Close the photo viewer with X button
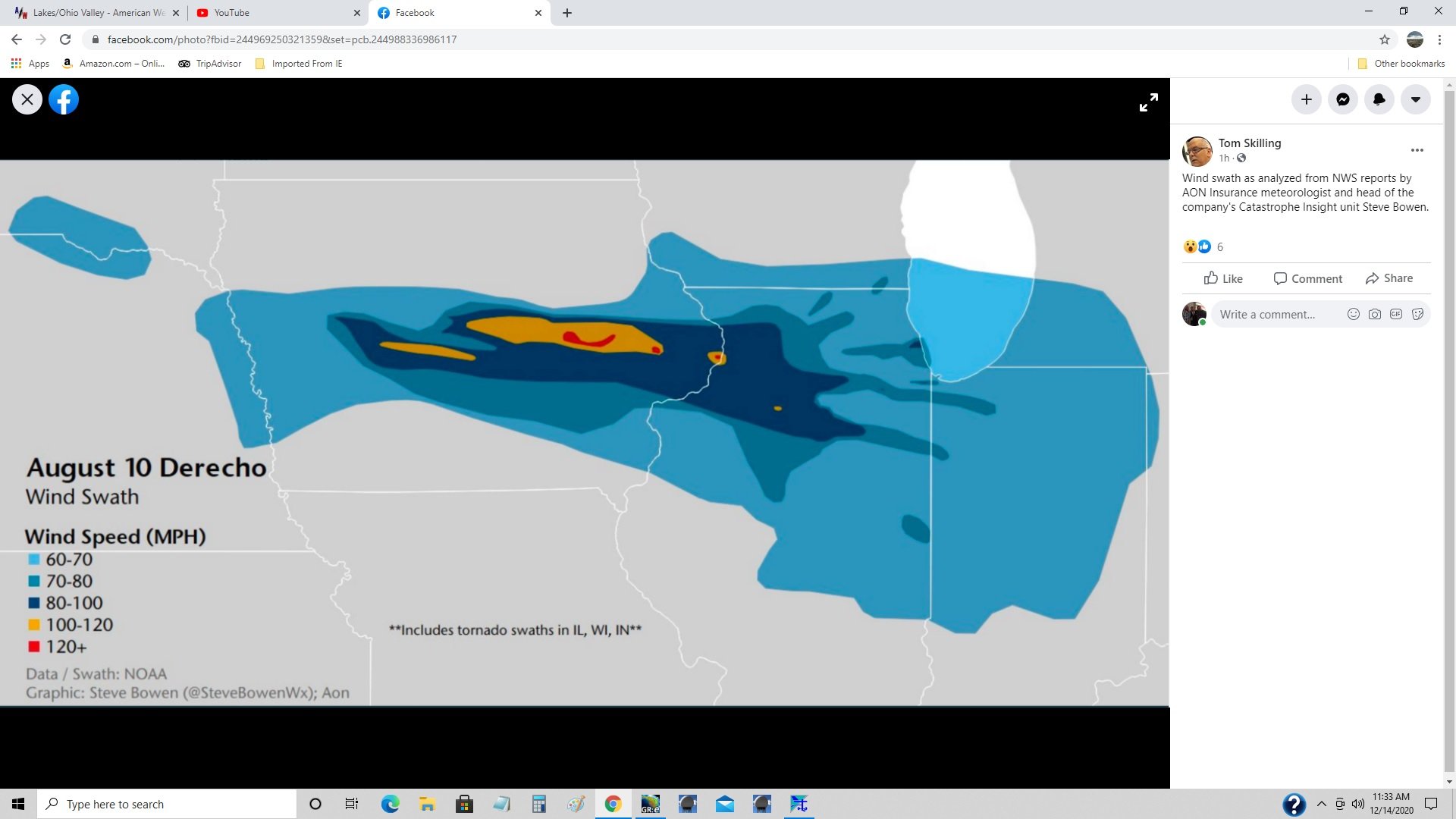Viewport: 1456px width, 819px height. [x=27, y=99]
